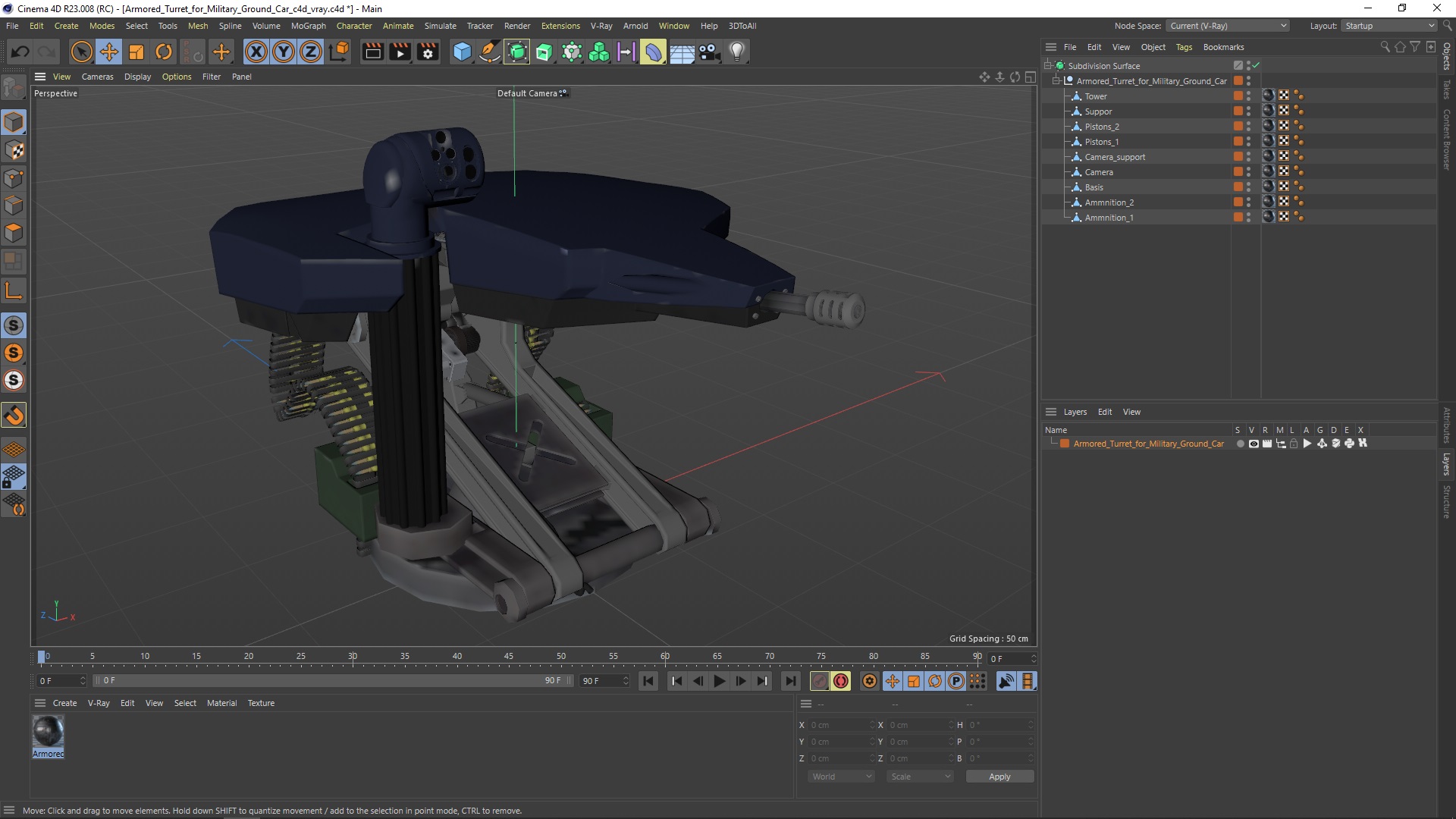The image size is (1456, 819).
Task: Click the Apply button in coordinates panel
Action: [x=997, y=776]
